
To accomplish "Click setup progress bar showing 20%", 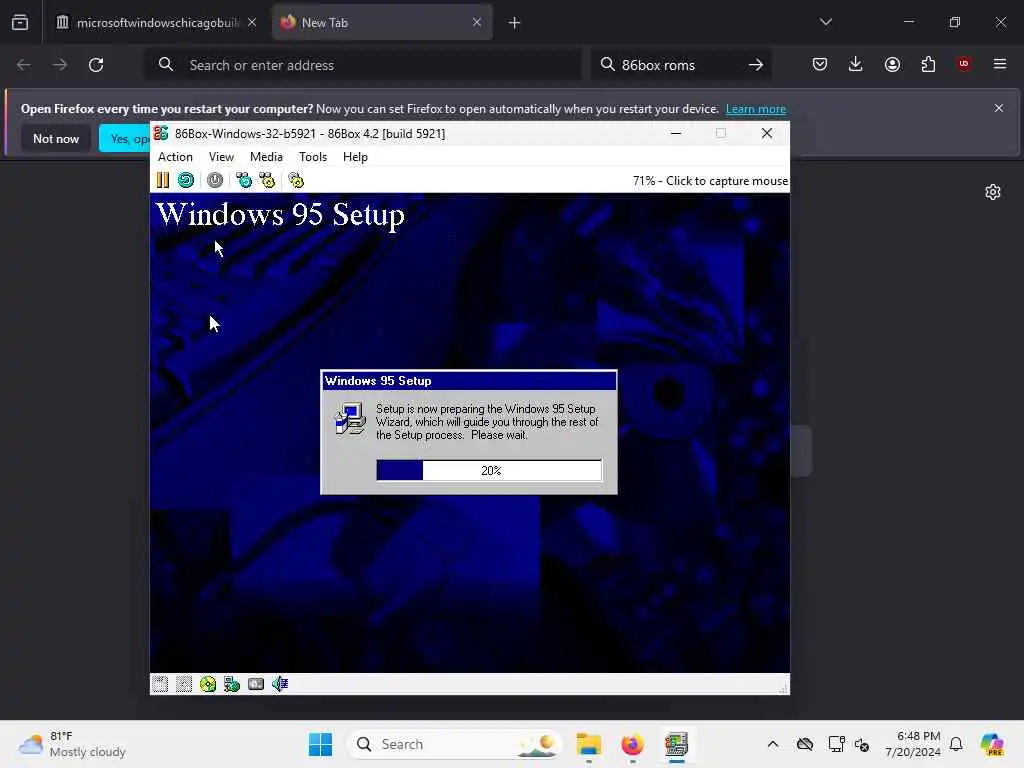I will click(x=489, y=470).
